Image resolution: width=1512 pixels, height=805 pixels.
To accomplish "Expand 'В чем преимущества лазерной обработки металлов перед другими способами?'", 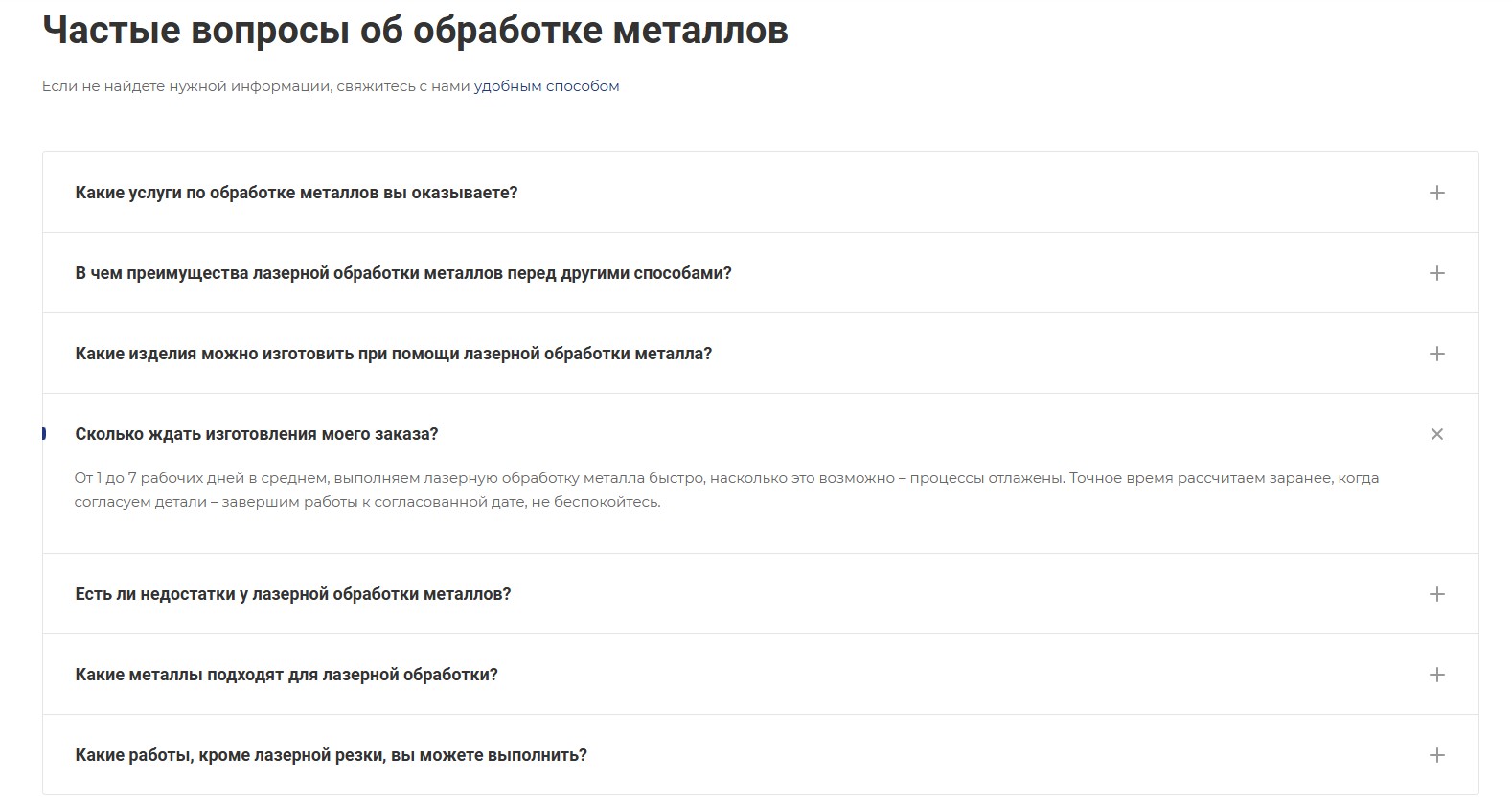I will (x=402, y=272).
